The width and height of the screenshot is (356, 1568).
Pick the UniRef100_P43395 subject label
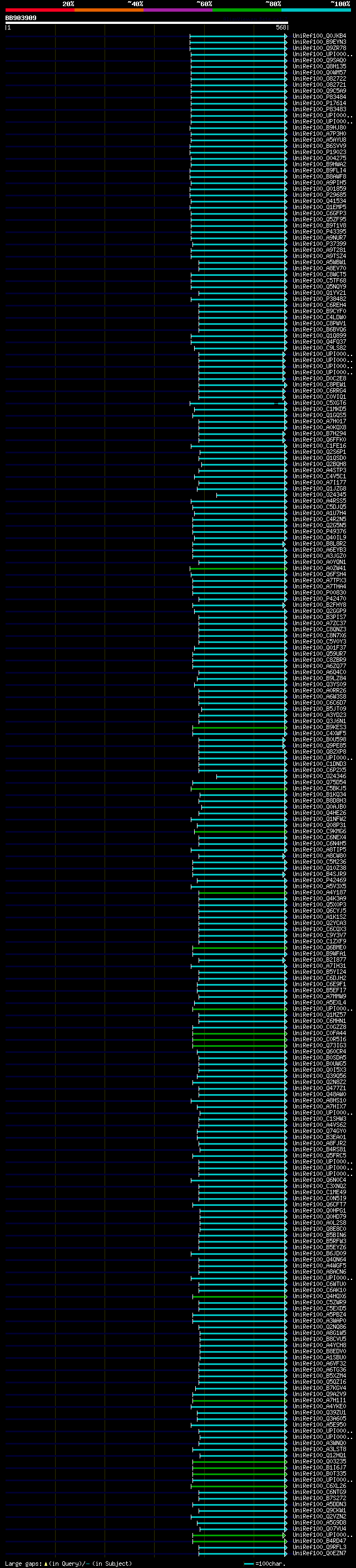coord(319,232)
